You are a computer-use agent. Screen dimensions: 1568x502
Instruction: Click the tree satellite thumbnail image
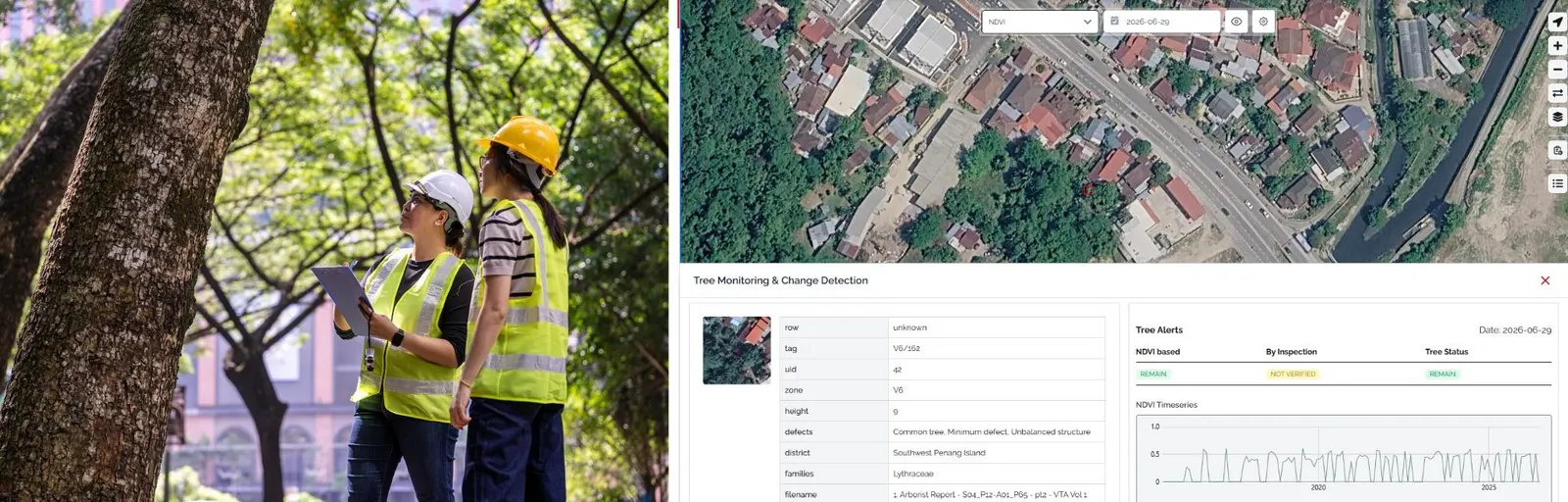pyautogui.click(x=737, y=350)
